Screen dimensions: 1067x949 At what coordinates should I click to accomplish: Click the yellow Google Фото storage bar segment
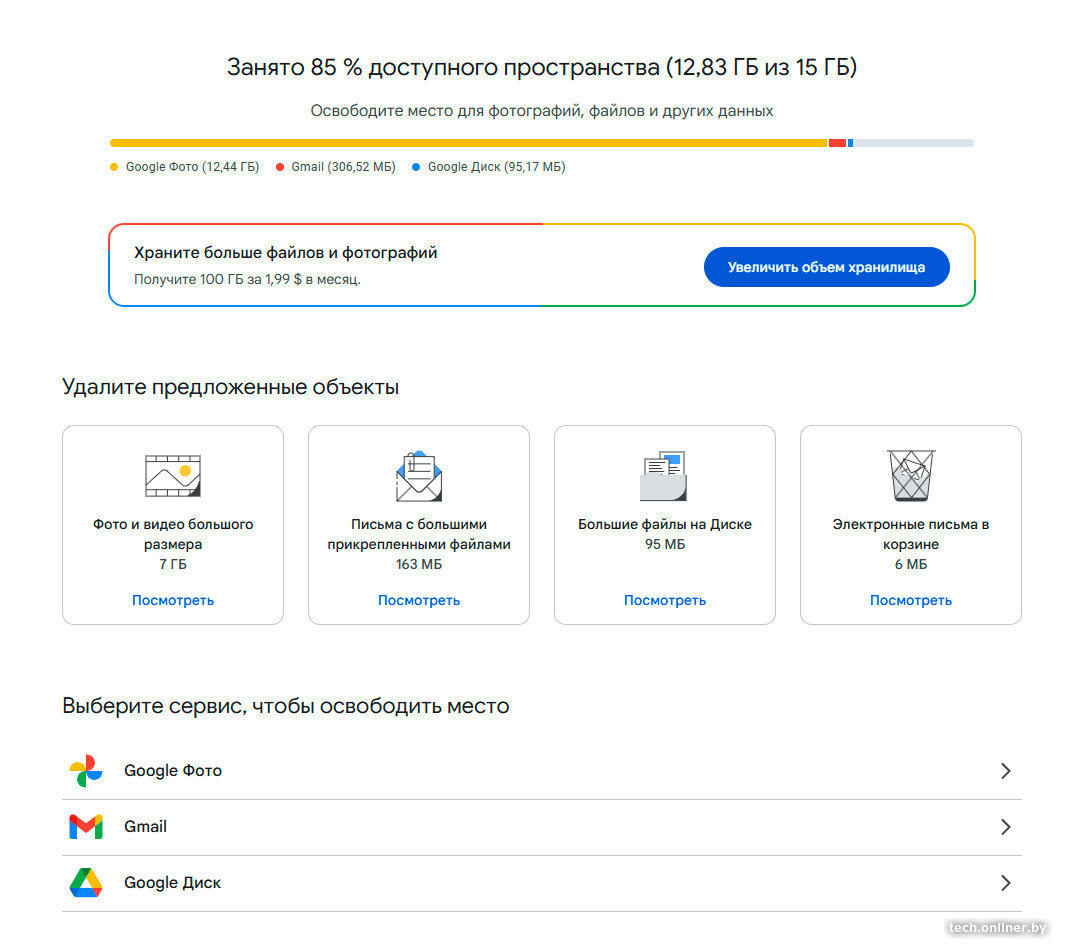[x=468, y=143]
